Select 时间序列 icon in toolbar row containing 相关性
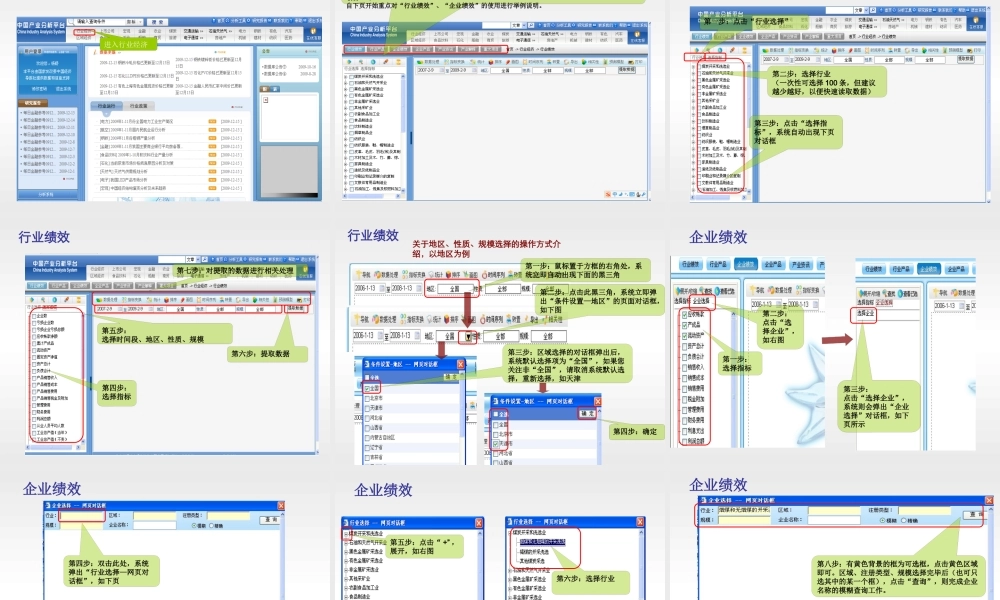The image size is (1000, 600). click(494, 319)
